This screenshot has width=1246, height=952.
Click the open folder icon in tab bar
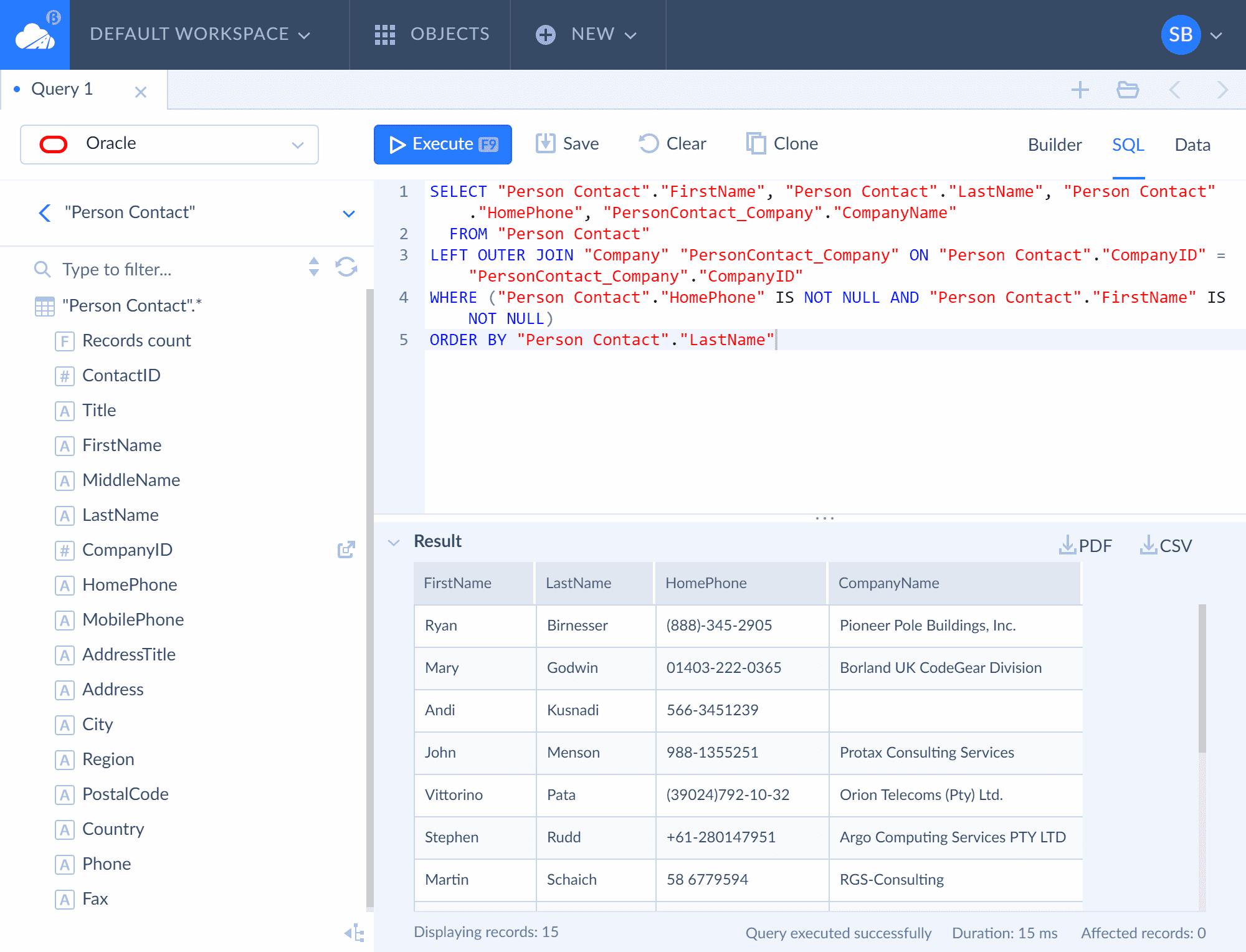[x=1127, y=90]
